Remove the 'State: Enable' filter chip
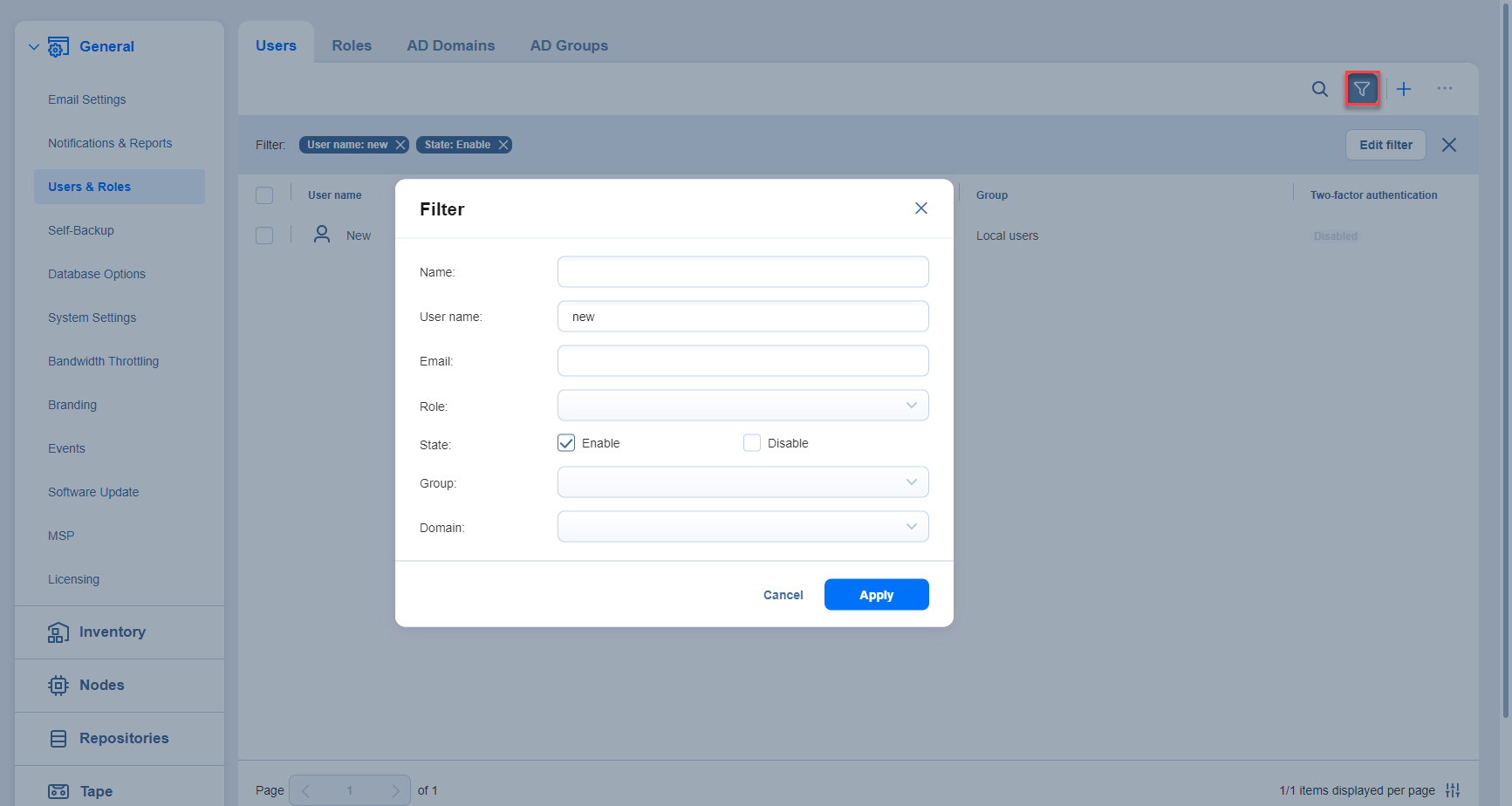The height and width of the screenshot is (806, 1512). coord(503,145)
